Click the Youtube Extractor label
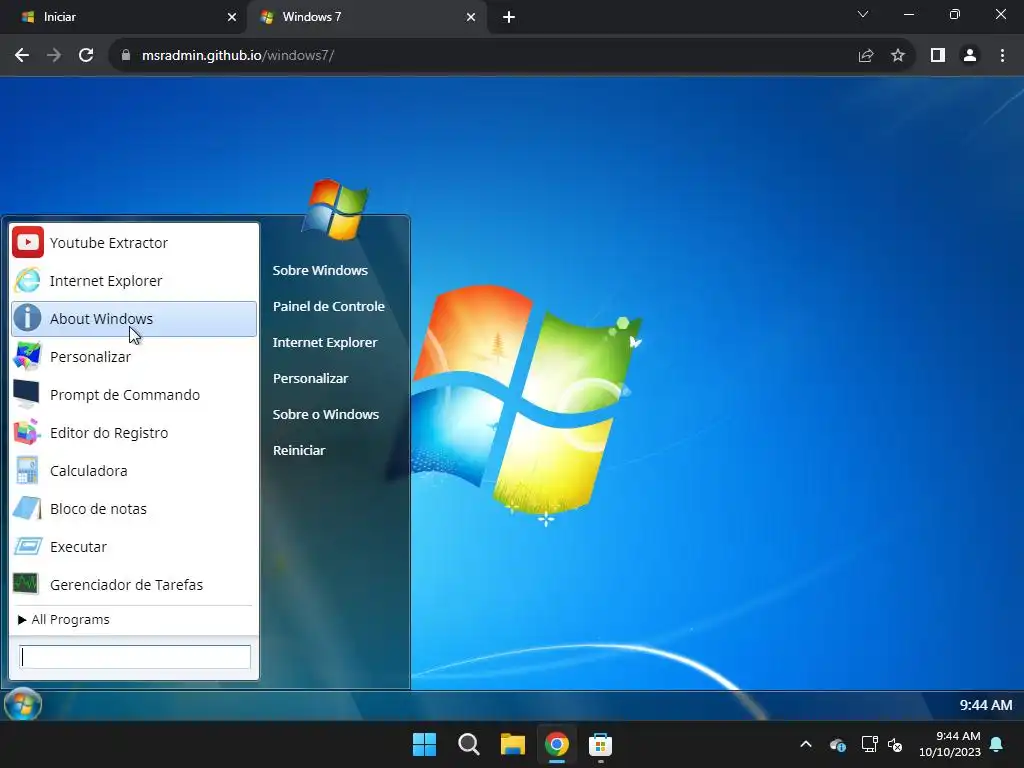The width and height of the screenshot is (1024, 768). click(x=109, y=243)
